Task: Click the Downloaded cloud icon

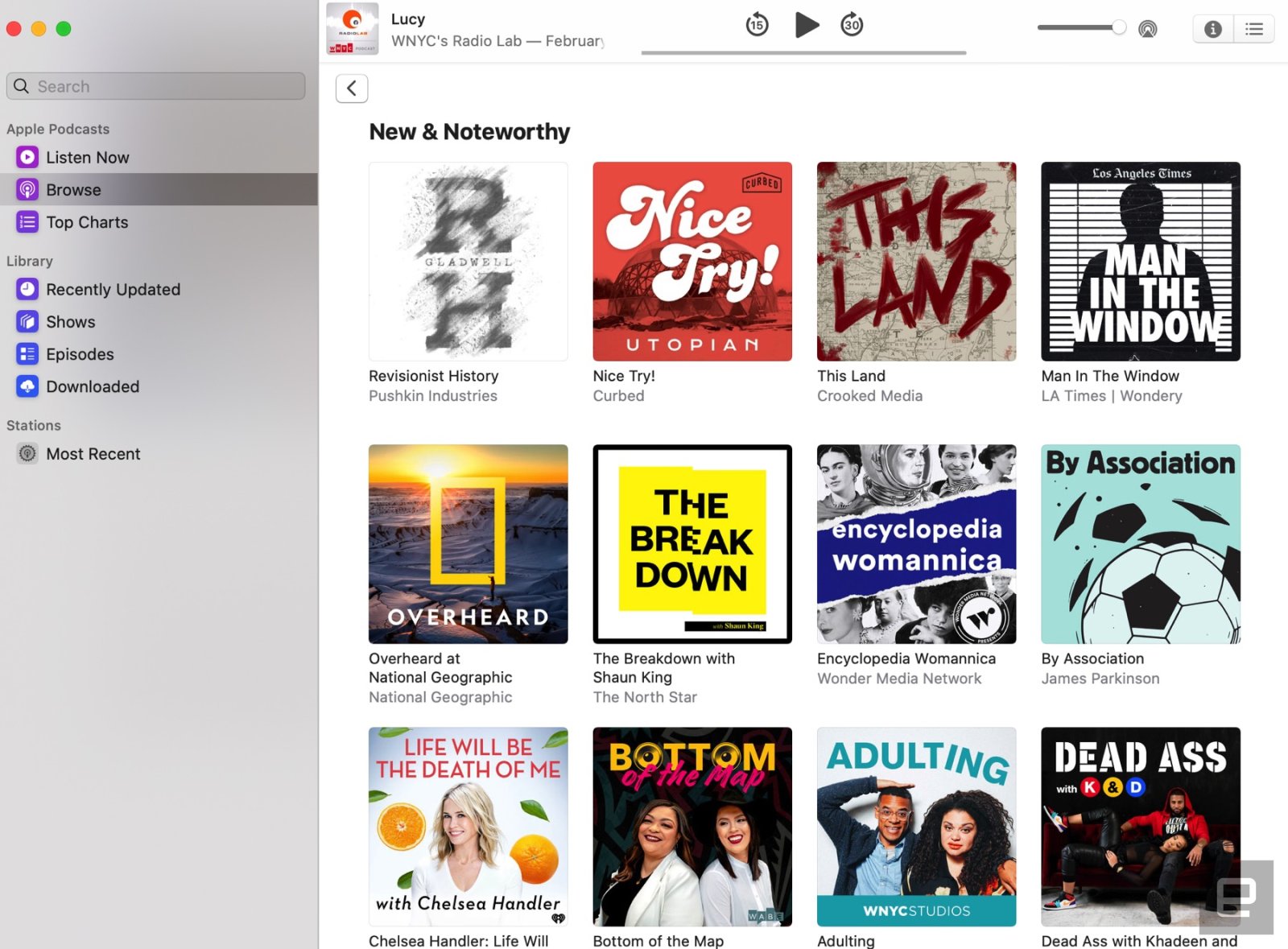Action: pos(27,386)
